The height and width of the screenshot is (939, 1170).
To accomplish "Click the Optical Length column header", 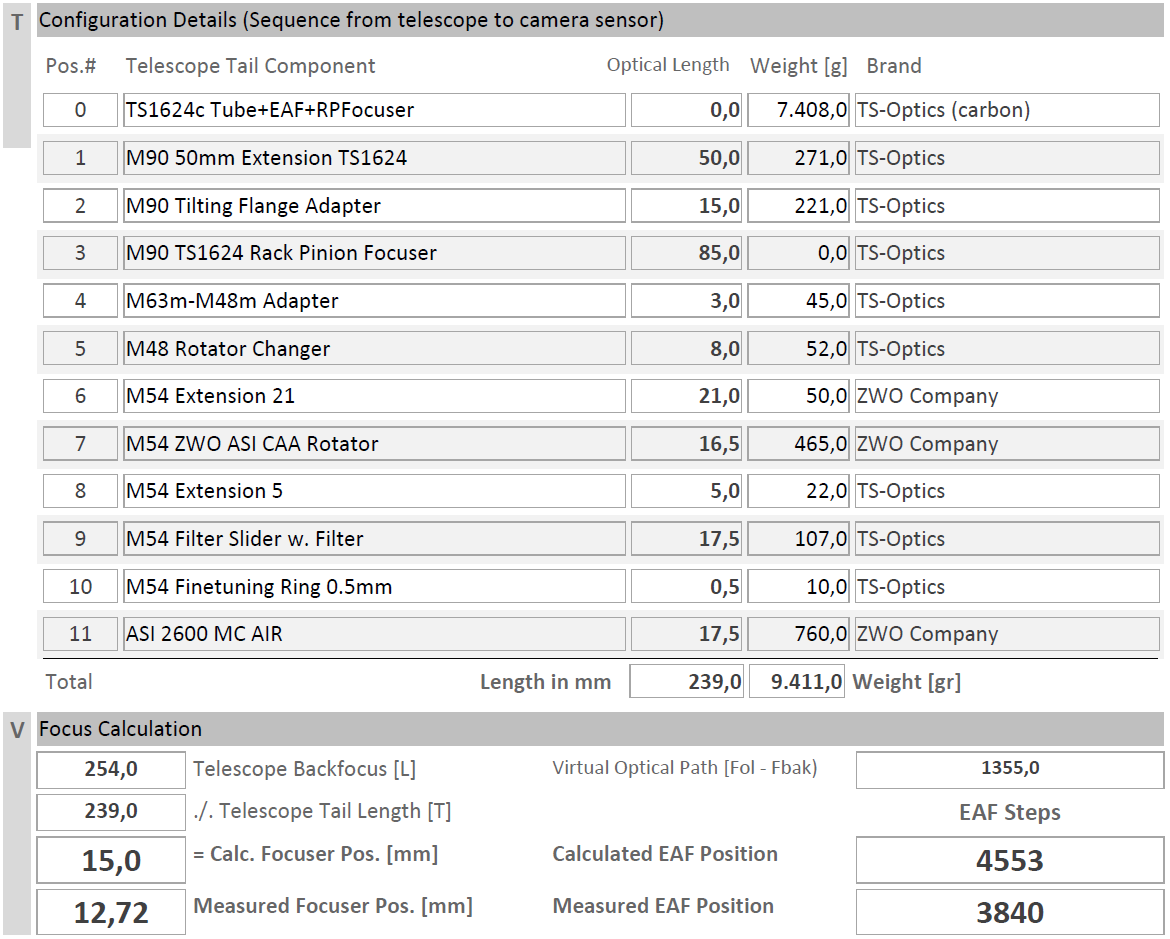I will (668, 66).
